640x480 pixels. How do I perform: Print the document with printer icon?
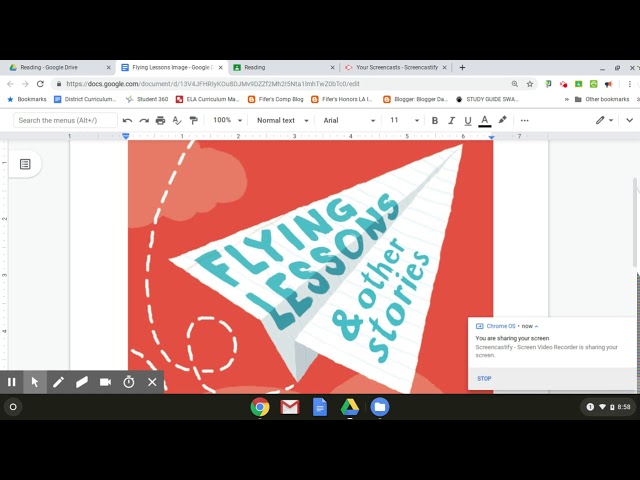point(160,120)
